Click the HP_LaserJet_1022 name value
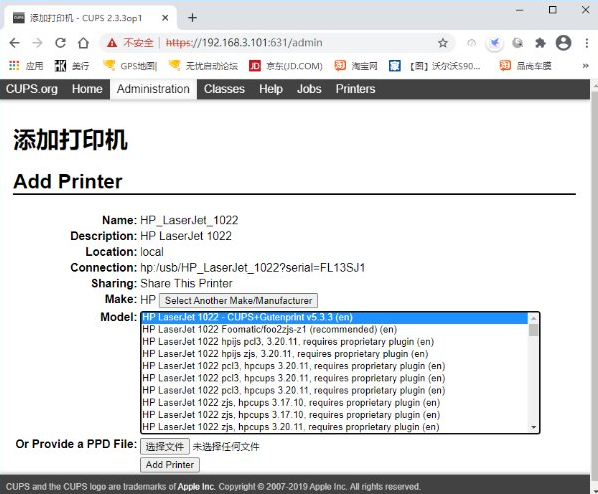This screenshot has height=494, width=598. click(x=189, y=220)
